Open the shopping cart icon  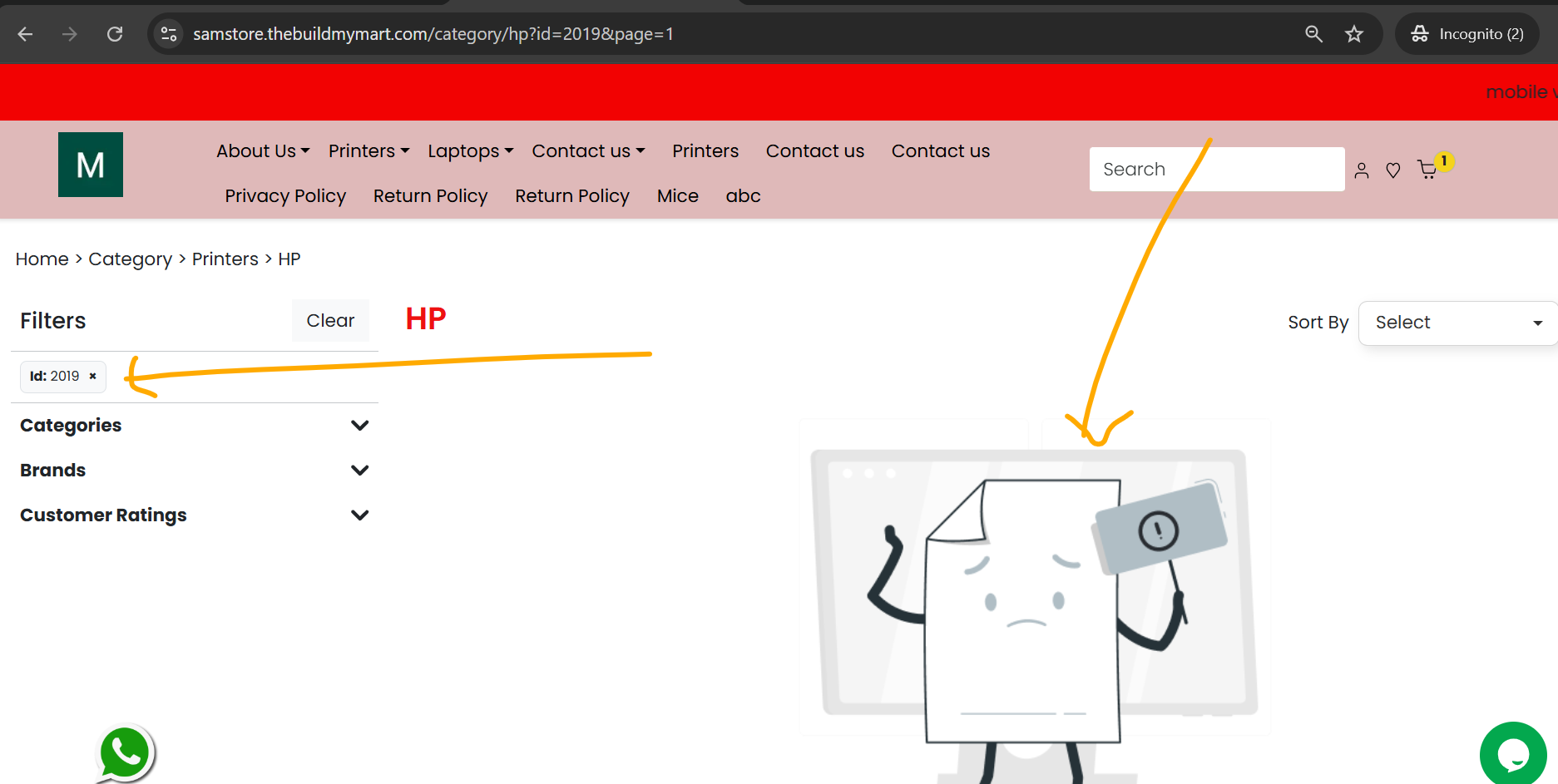point(1427,170)
